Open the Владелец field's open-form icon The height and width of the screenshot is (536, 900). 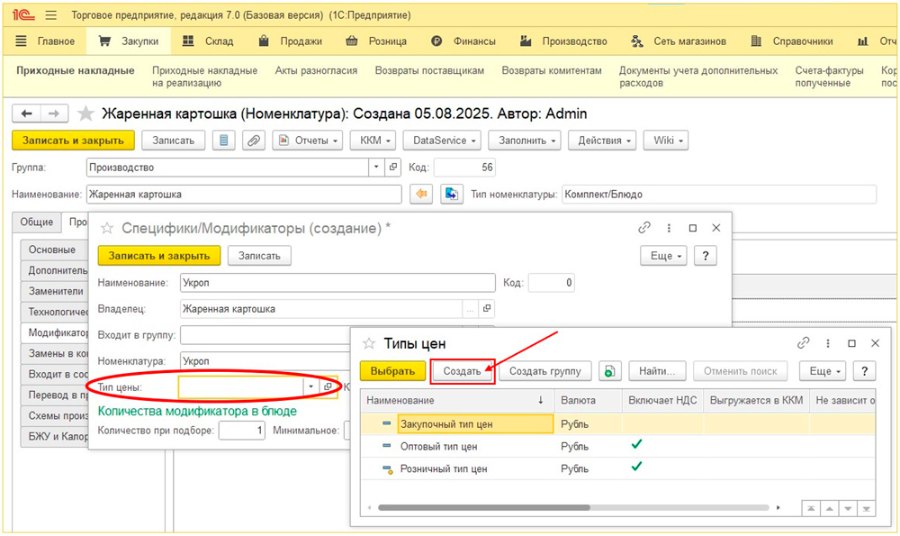point(487,308)
